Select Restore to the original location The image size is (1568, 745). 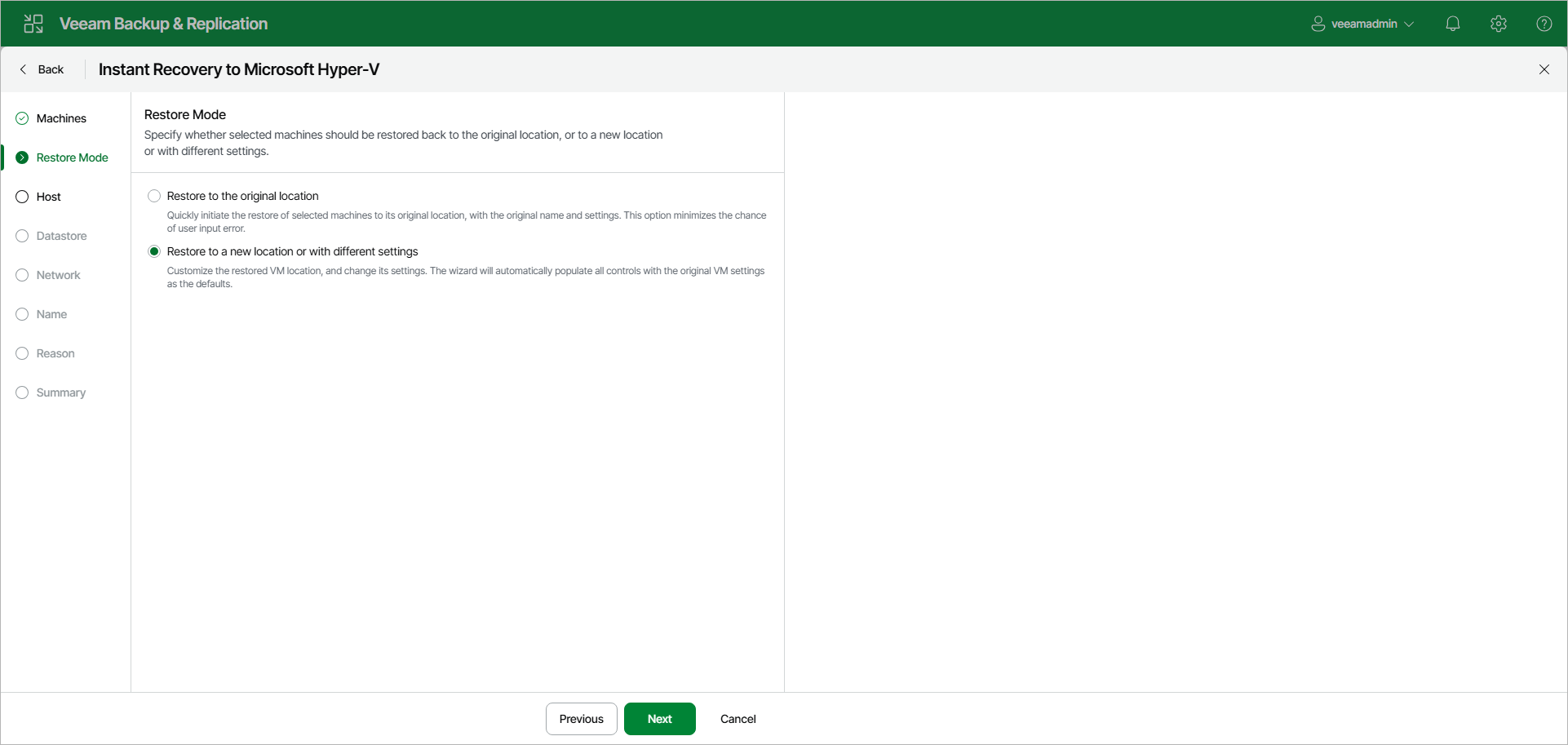coord(154,196)
